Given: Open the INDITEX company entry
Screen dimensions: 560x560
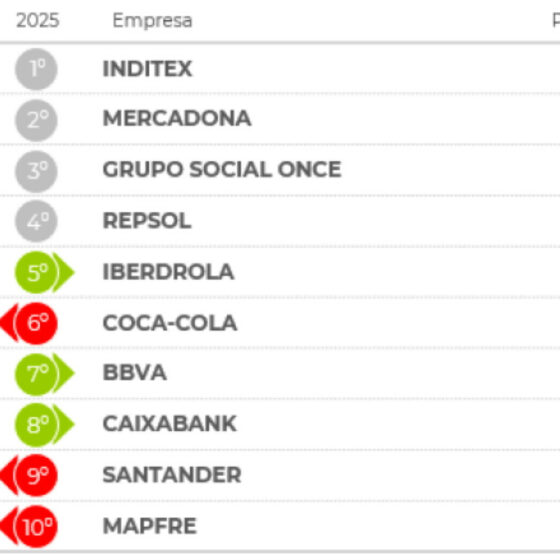Looking at the screenshot, I should [x=147, y=69].
